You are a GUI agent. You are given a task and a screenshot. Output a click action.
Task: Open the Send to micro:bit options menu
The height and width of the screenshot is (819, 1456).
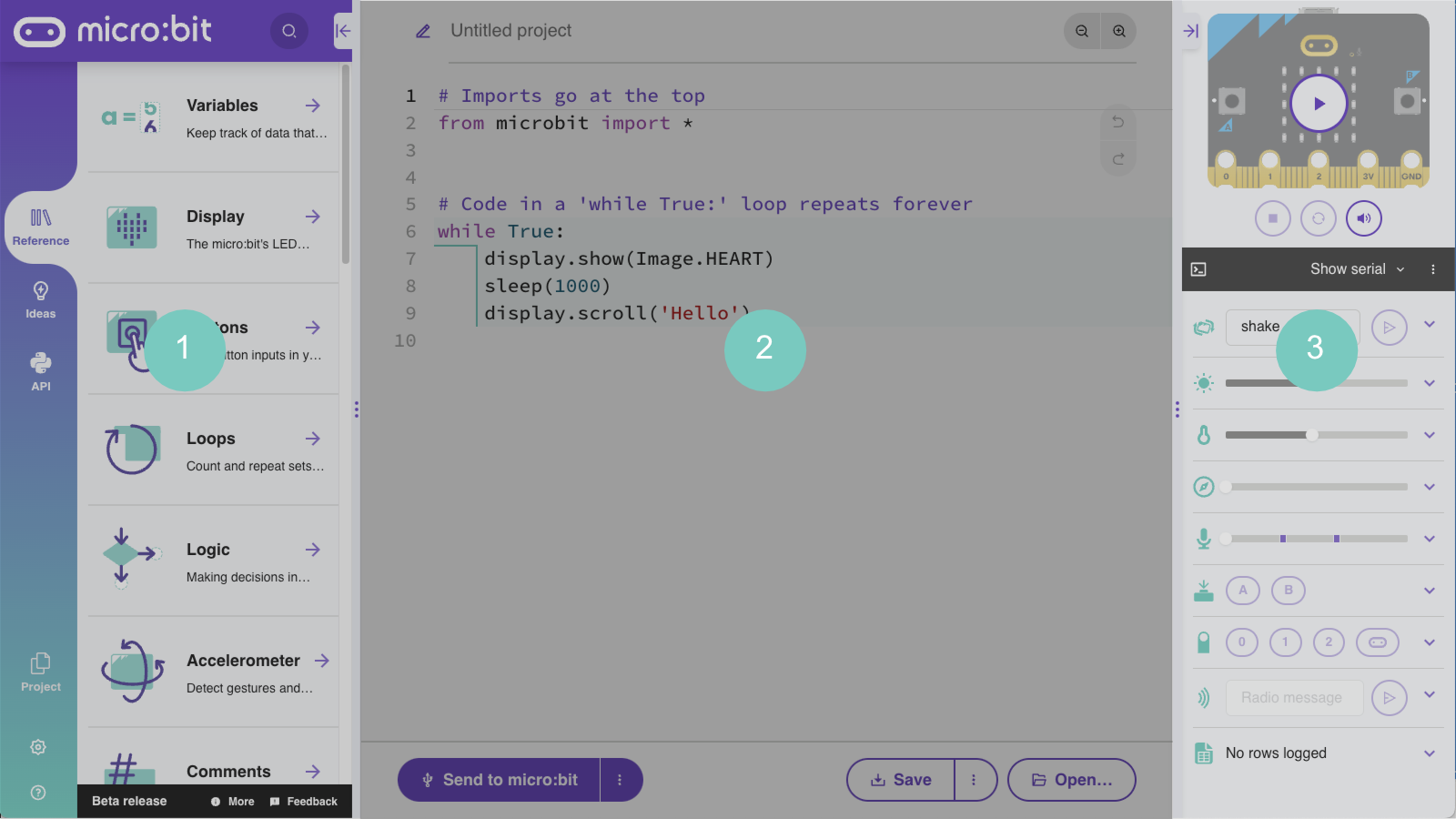[x=621, y=779]
